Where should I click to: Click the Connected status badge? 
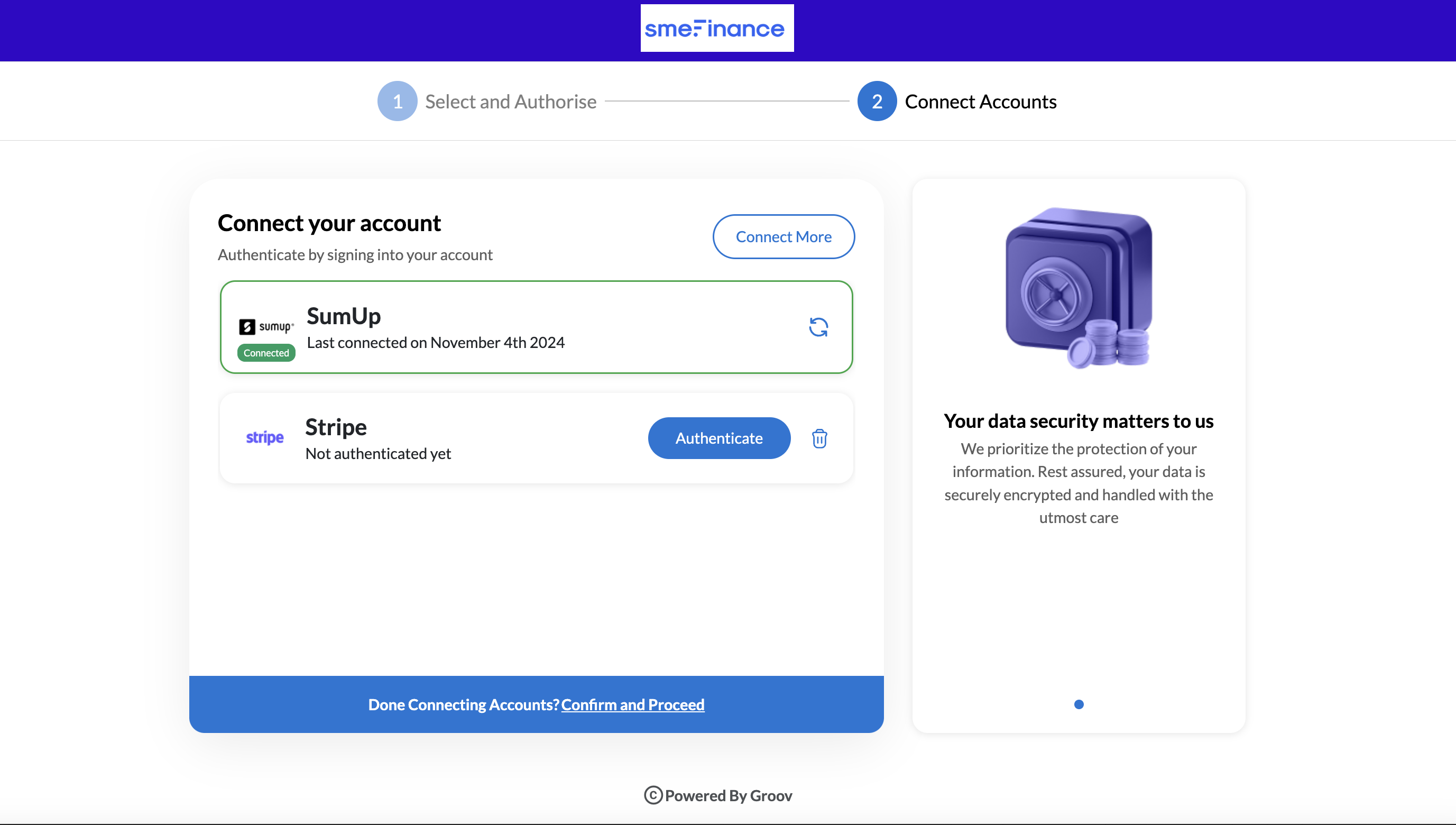[x=266, y=353]
